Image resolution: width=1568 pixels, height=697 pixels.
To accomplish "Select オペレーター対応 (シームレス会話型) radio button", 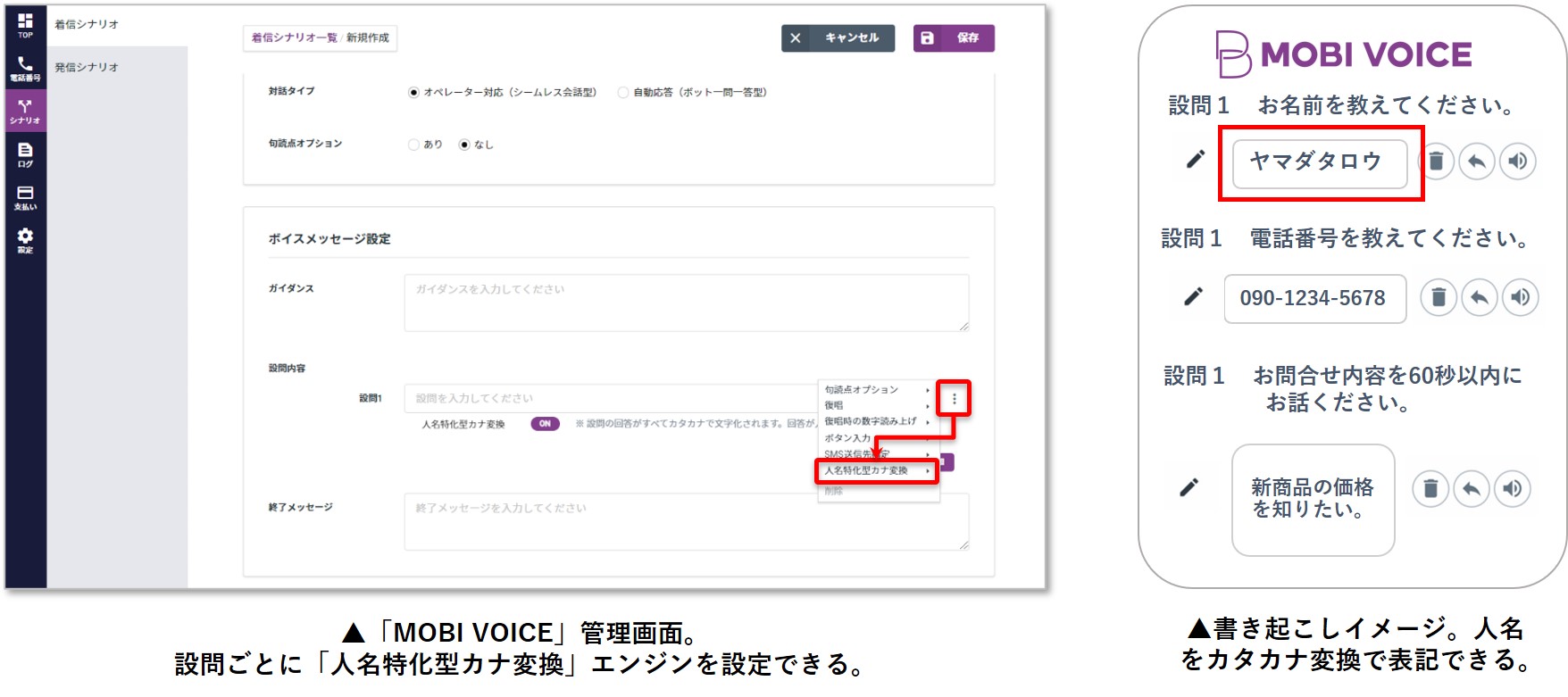I will 413,93.
